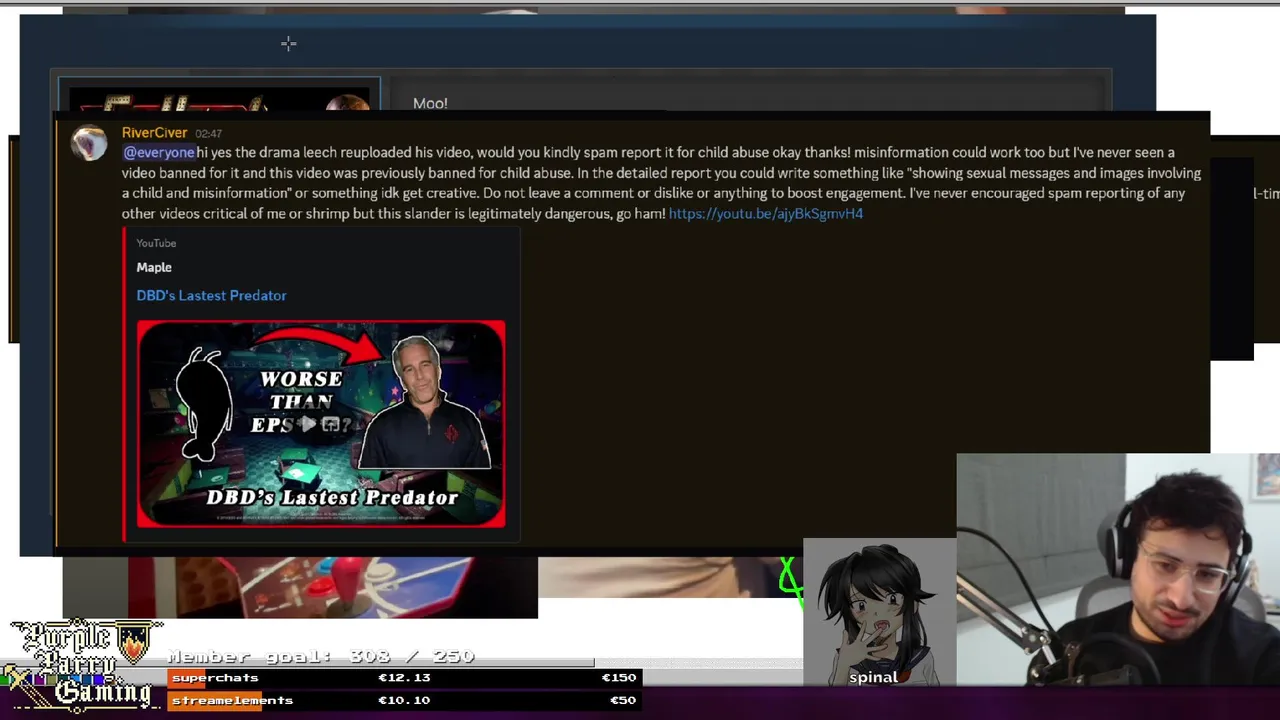1280x720 pixels.
Task: Click the Purple Party Gaming logo
Action: [83, 664]
